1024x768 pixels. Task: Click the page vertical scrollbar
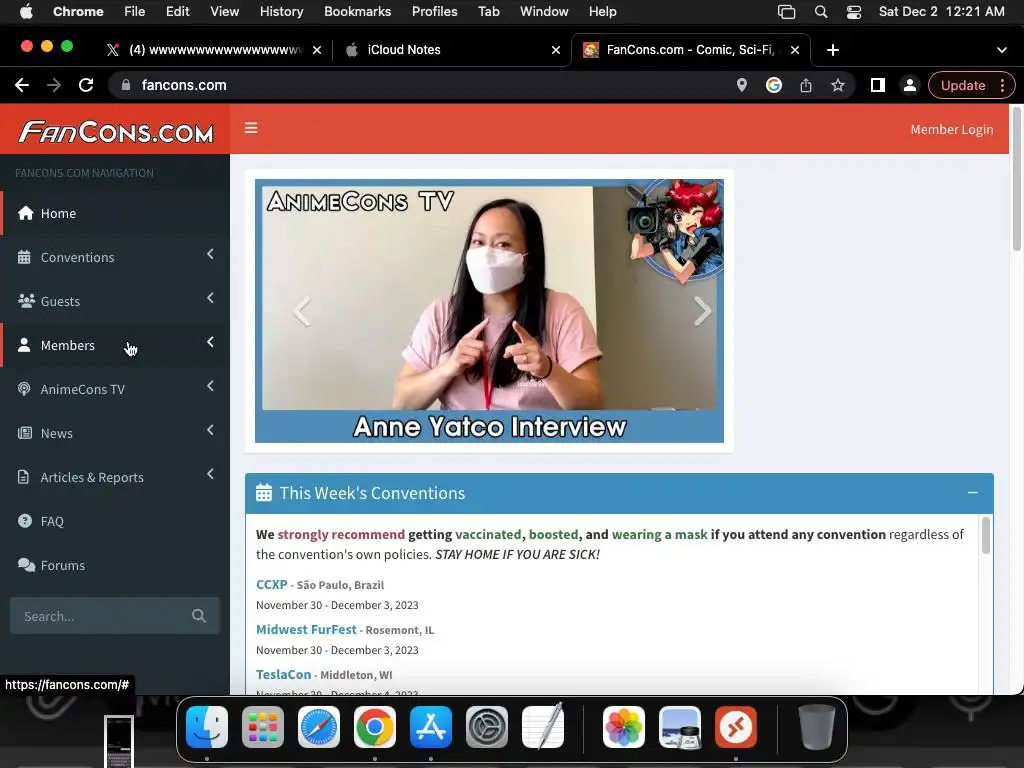[1017, 178]
